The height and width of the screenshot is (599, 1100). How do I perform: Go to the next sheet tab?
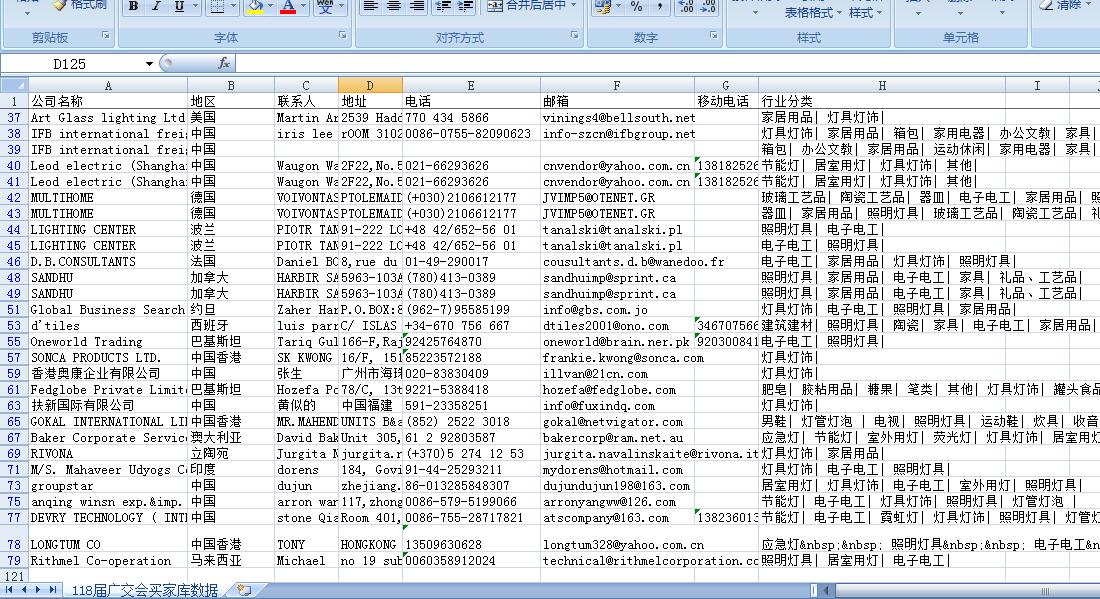pos(38,590)
